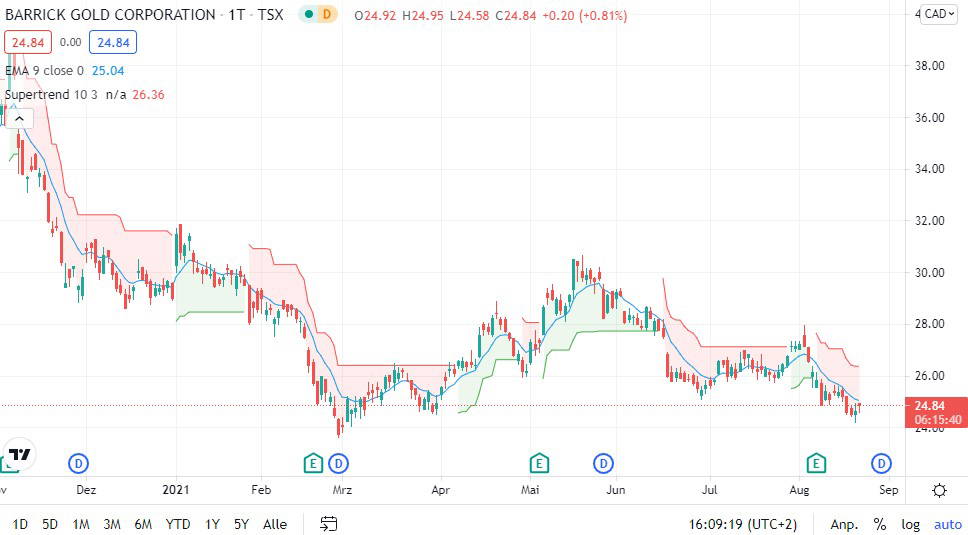Click the market status green dot icon
The height and width of the screenshot is (535, 968).
pyautogui.click(x=309, y=14)
